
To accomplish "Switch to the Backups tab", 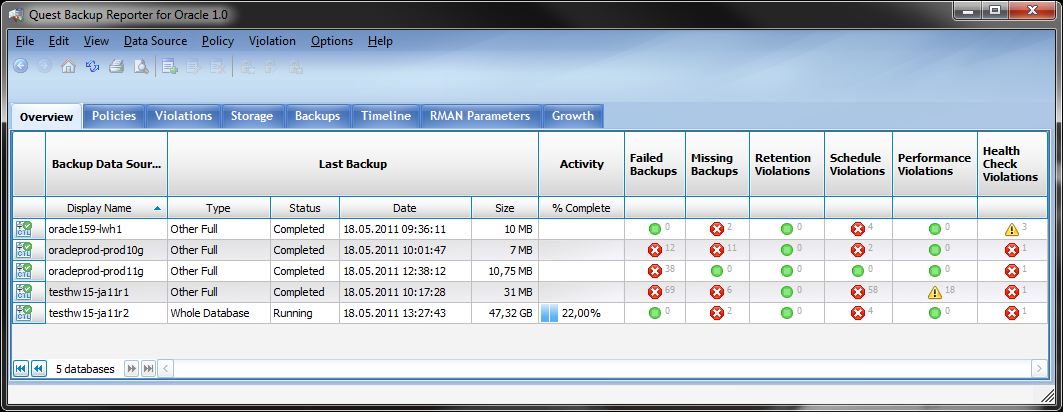I will point(317,116).
